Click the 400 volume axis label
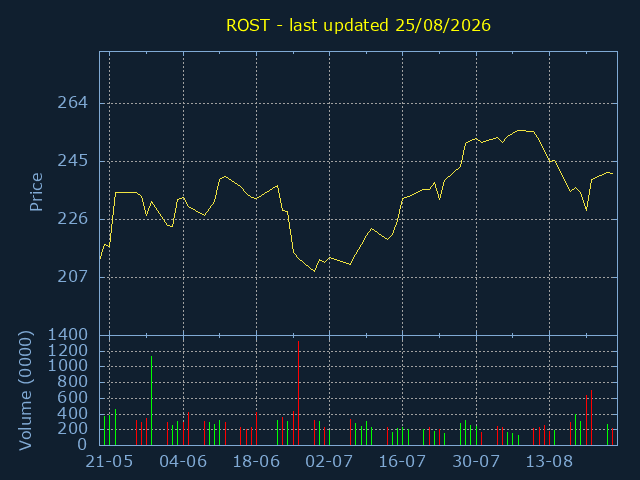Screen dimensions: 640x480 pyautogui.click(x=73, y=413)
